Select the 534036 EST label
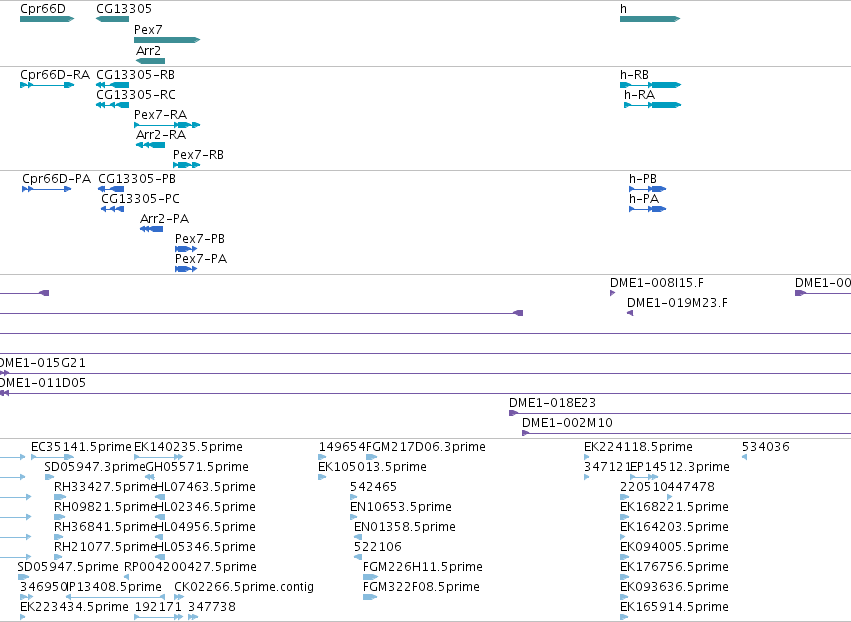 coord(766,447)
